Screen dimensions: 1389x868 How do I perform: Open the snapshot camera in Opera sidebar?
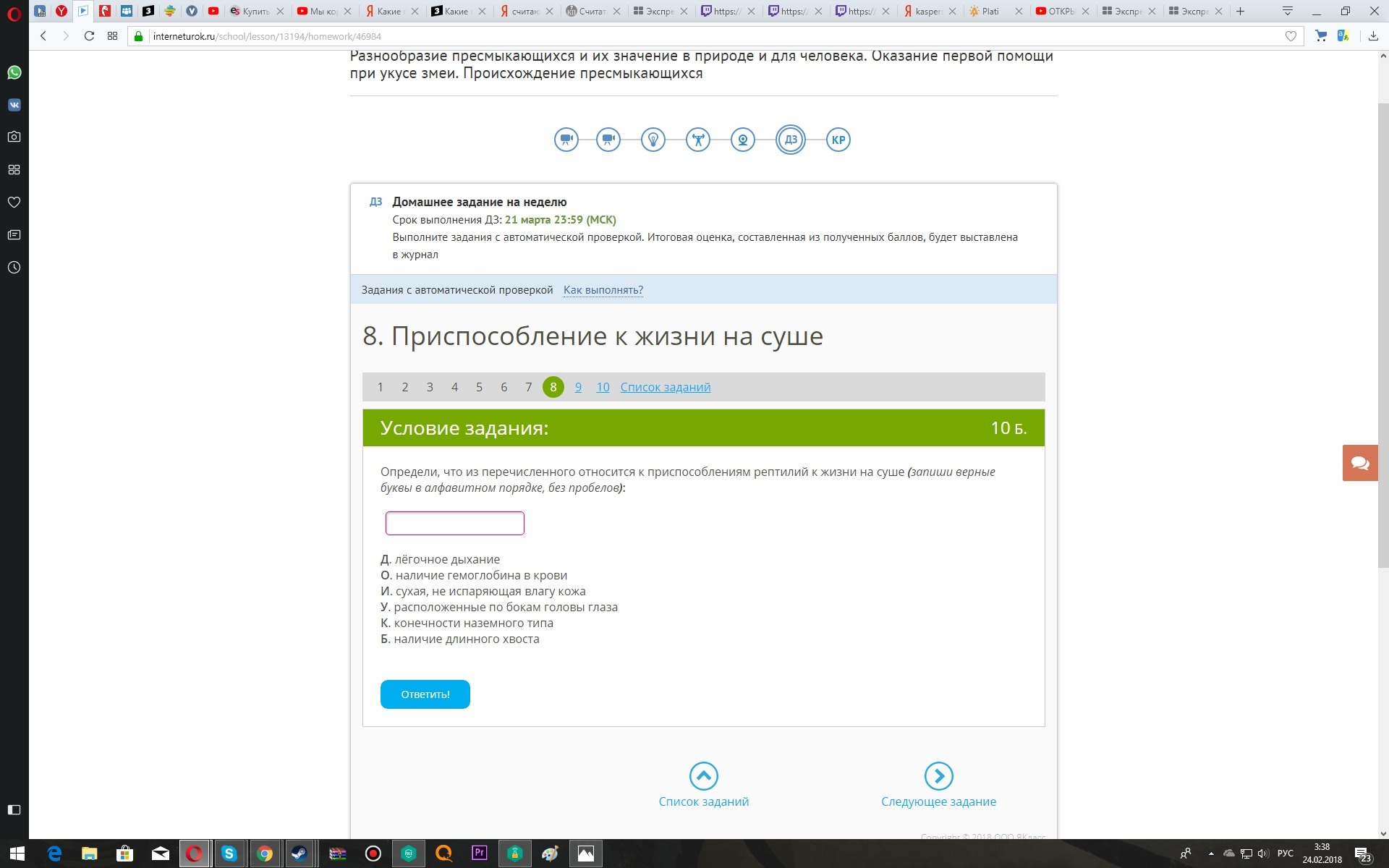point(14,137)
